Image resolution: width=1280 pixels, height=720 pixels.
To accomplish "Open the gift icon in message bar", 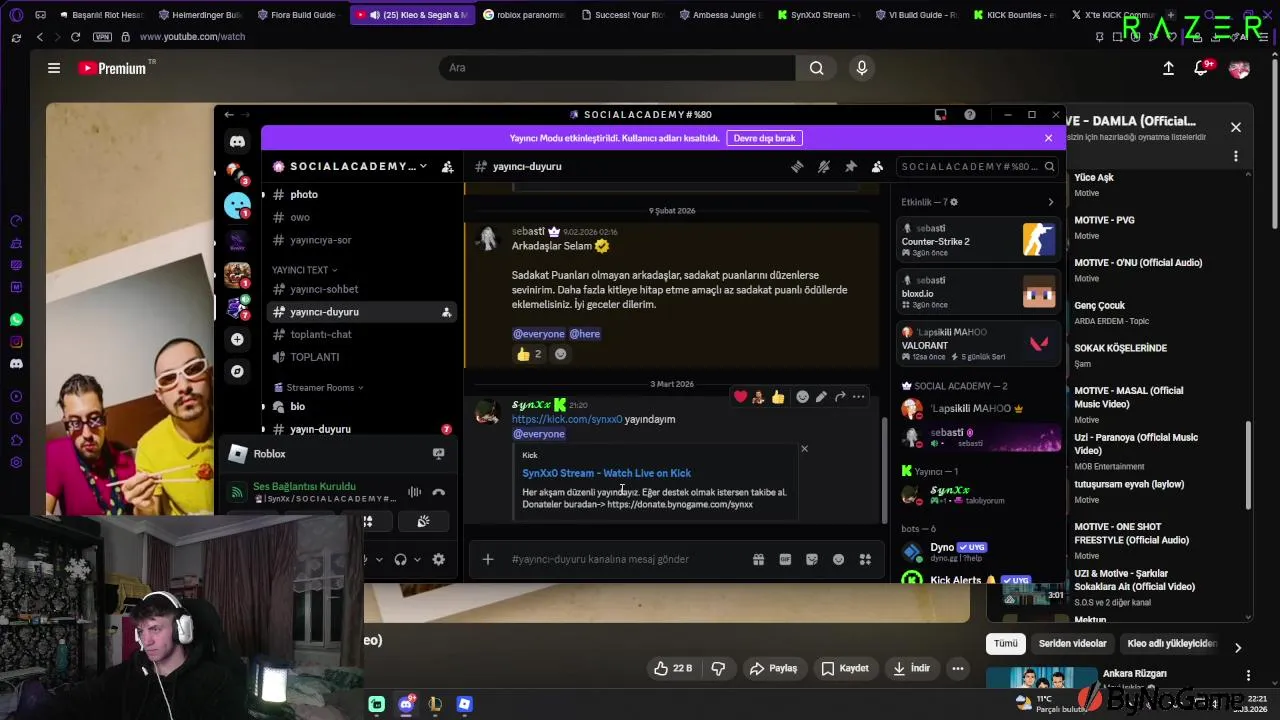I will click(759, 559).
